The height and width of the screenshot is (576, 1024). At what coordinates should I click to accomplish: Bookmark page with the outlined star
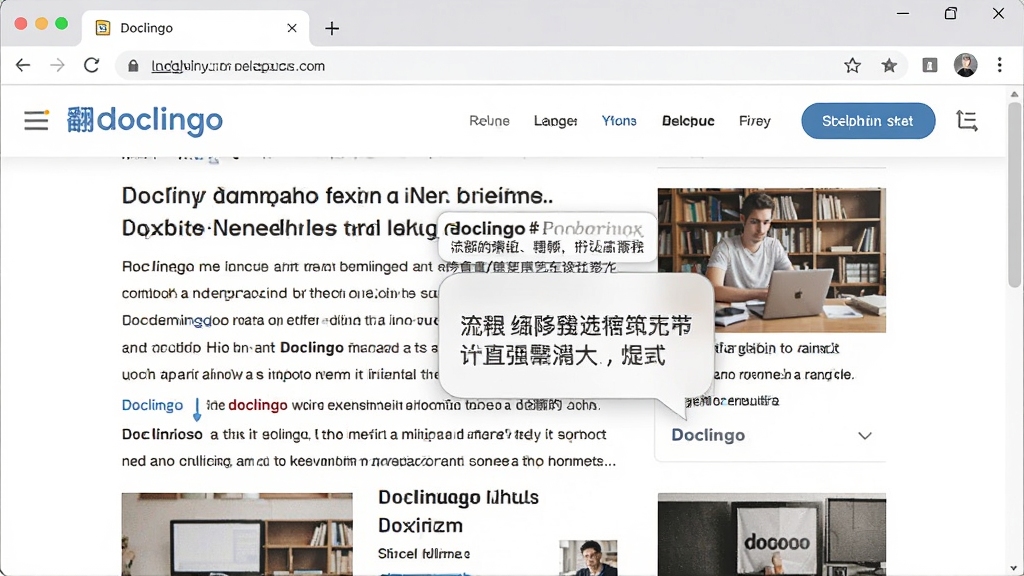852,65
